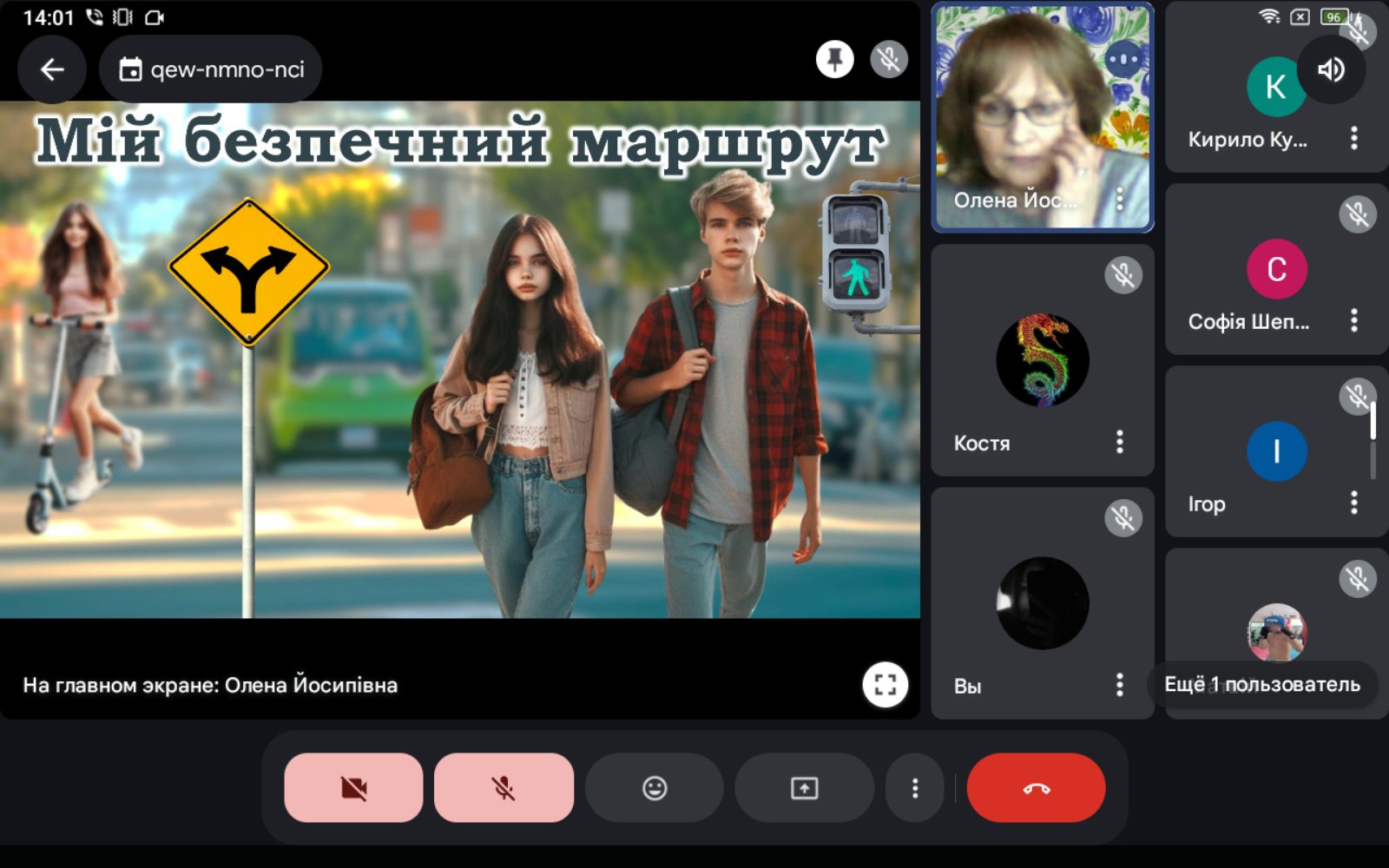Click Кирило's green K avatar
This screenshot has height=868, width=1389.
[1276, 87]
